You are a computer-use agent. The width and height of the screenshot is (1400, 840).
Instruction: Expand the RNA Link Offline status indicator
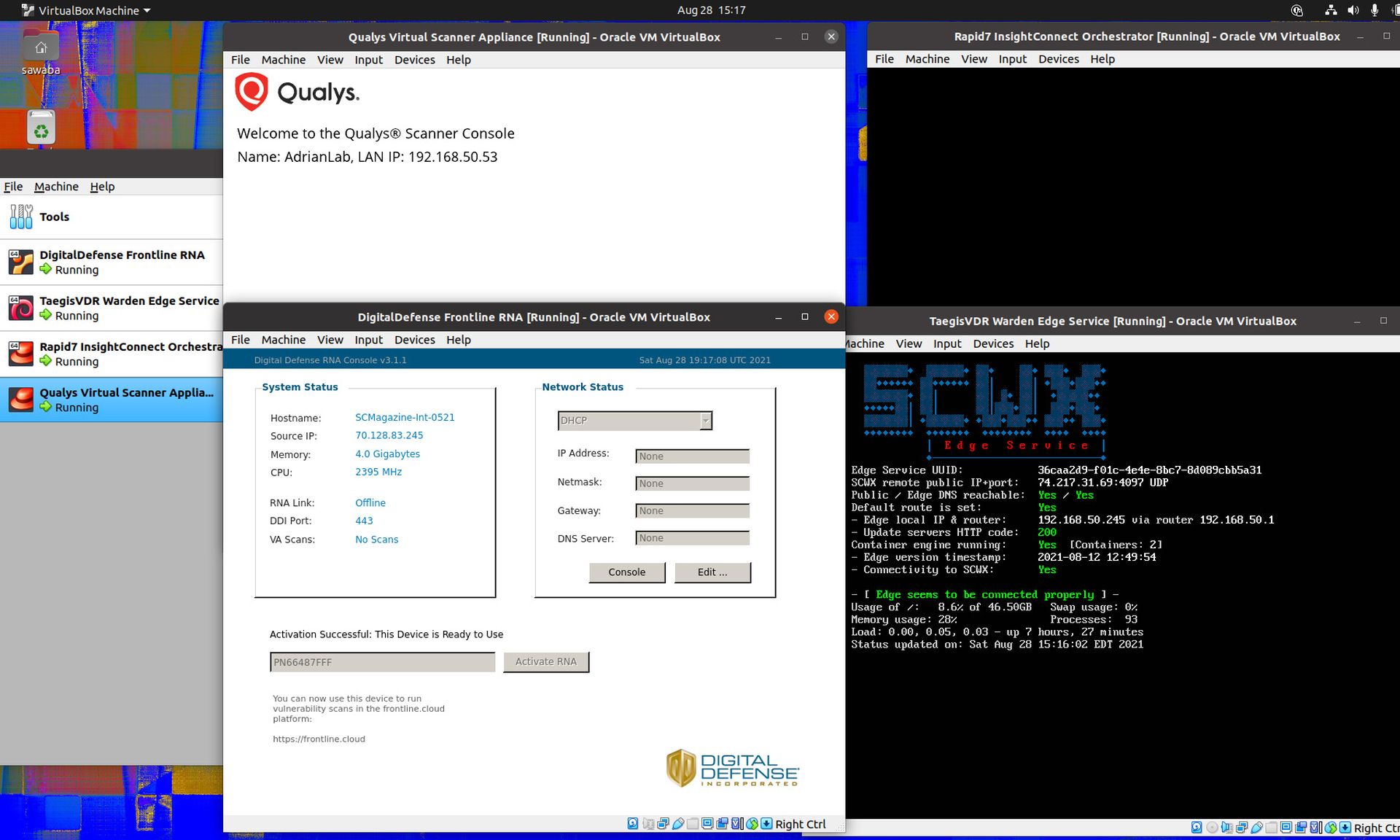pos(371,502)
